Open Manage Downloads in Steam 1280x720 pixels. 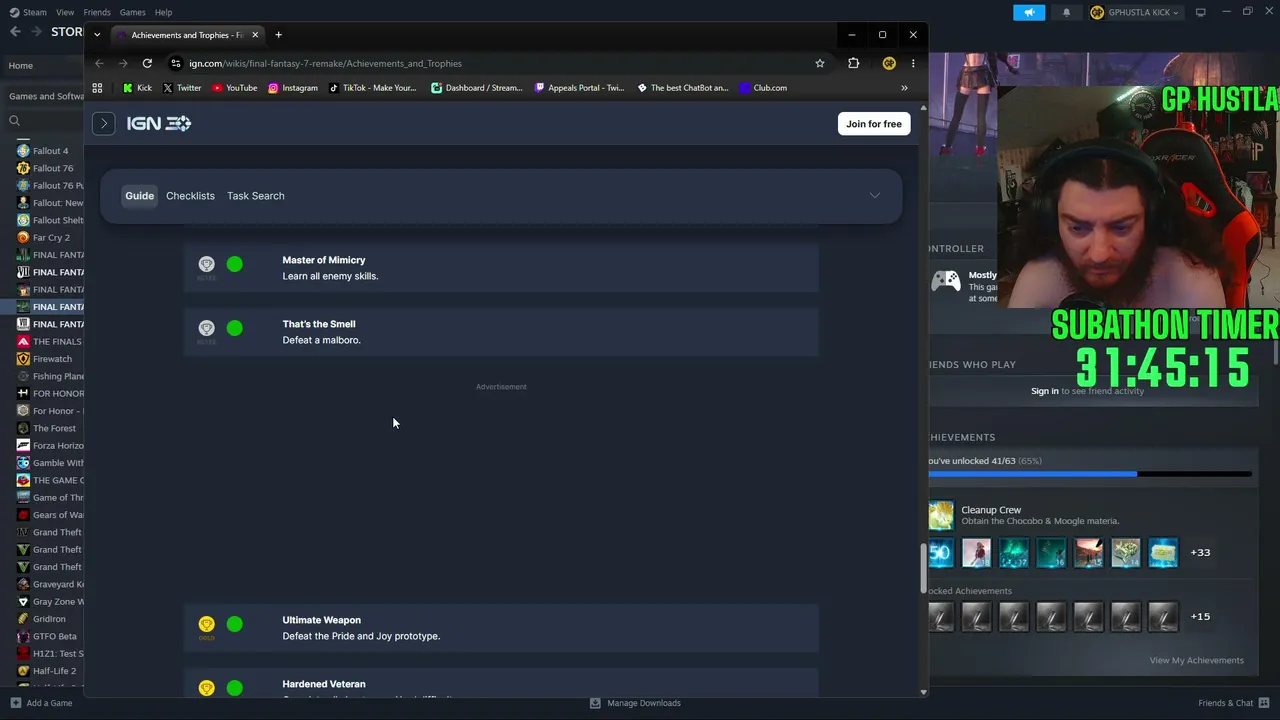click(636, 703)
